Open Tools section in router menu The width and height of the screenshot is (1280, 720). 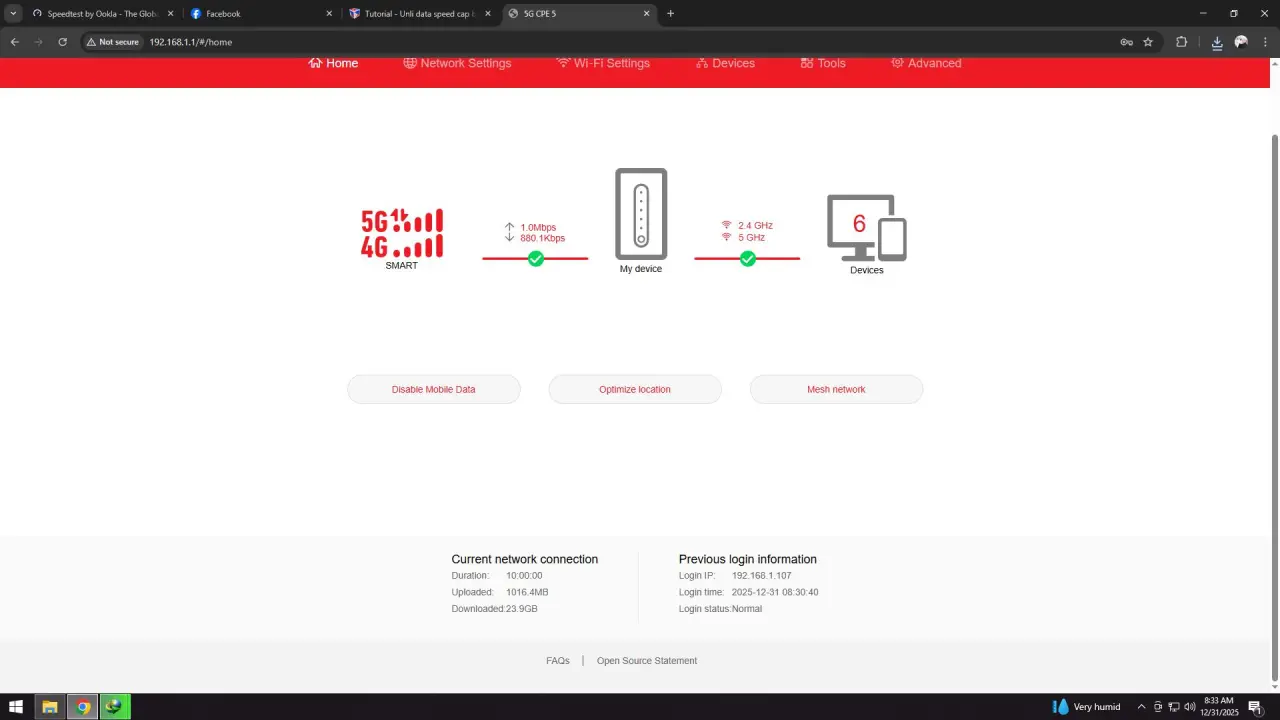[x=823, y=63]
